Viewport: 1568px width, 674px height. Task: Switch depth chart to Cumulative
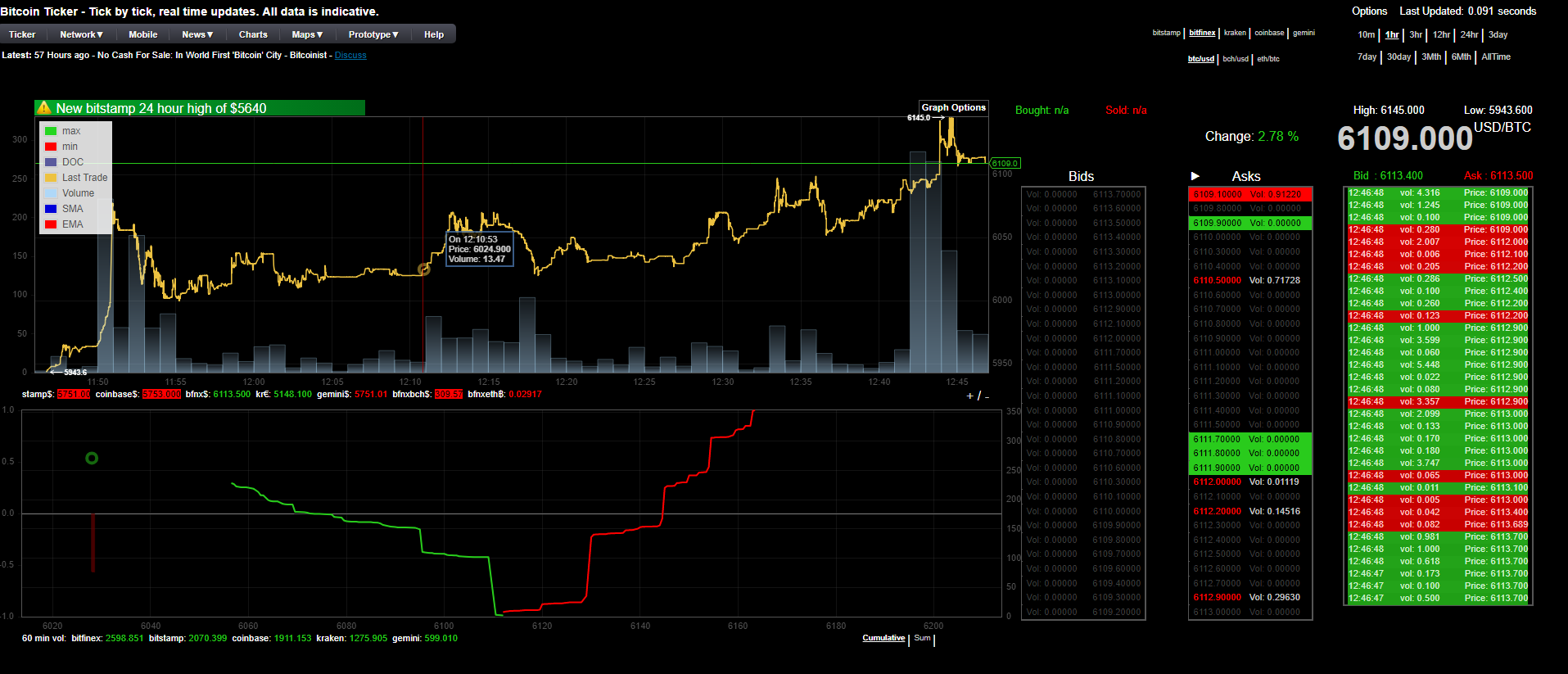click(x=883, y=638)
